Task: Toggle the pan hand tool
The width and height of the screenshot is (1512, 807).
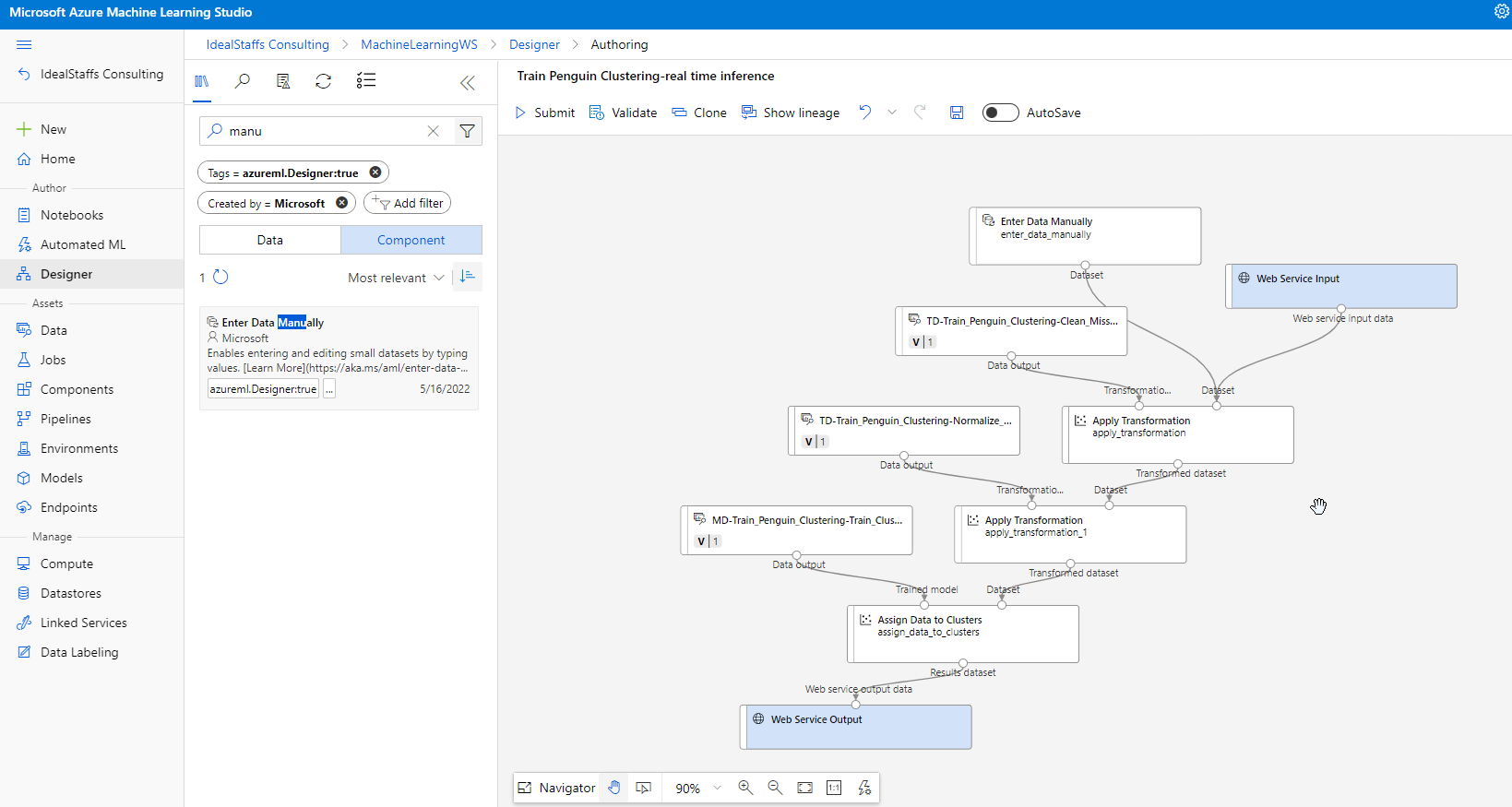Action: point(614,788)
